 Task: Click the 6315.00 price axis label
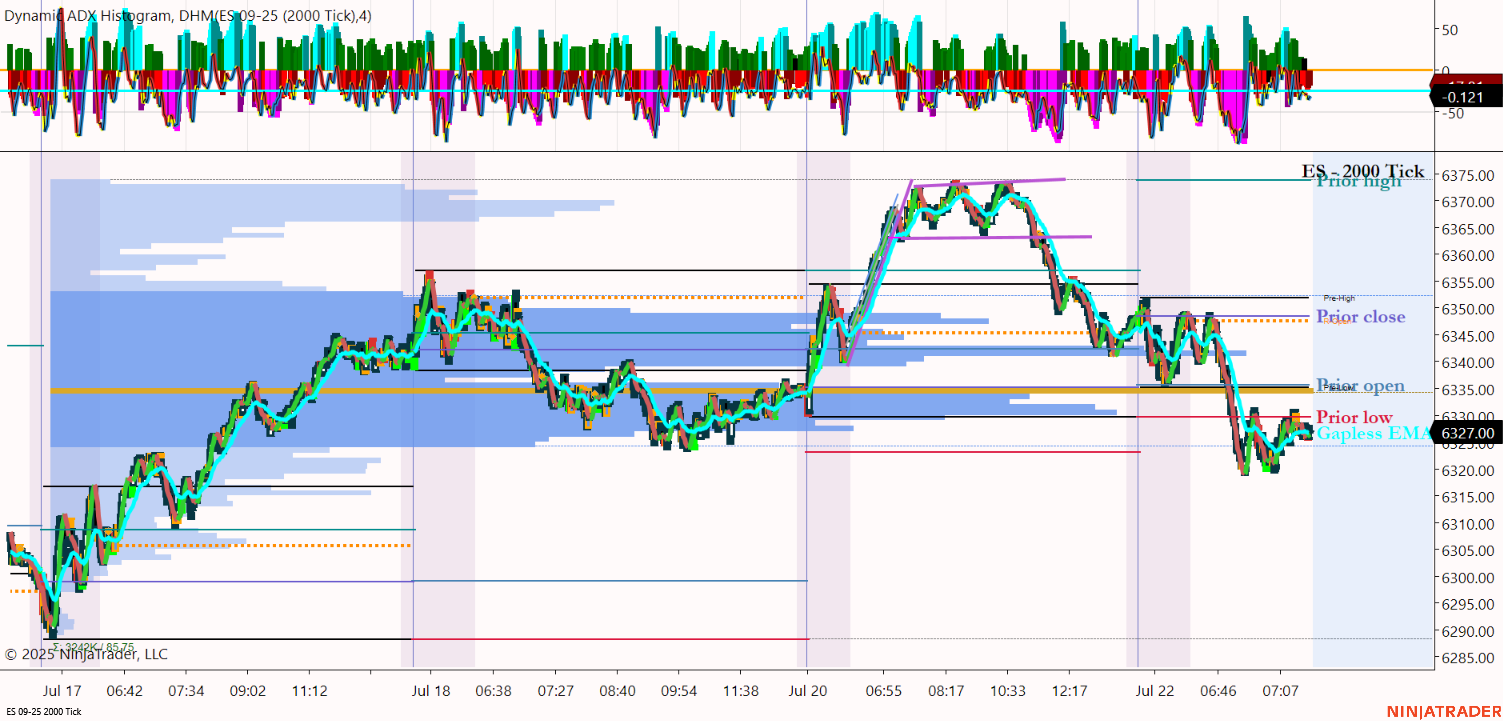tap(1466, 498)
